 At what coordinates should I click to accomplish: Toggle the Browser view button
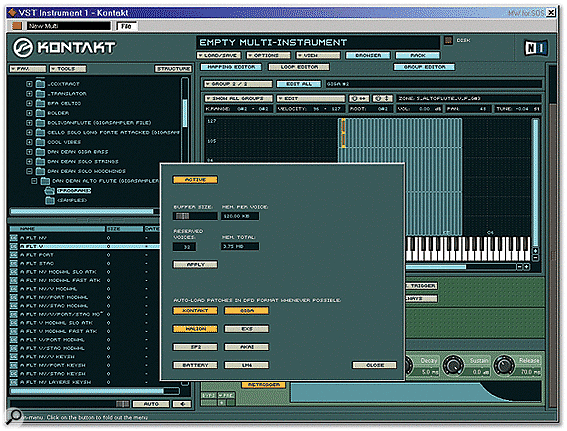click(368, 55)
